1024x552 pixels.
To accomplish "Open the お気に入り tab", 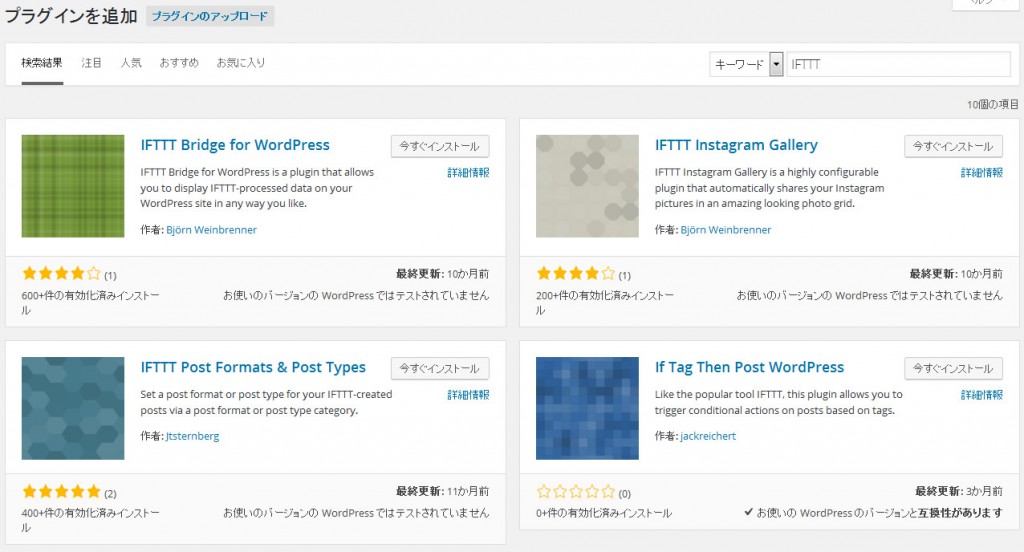I will tap(240, 63).
